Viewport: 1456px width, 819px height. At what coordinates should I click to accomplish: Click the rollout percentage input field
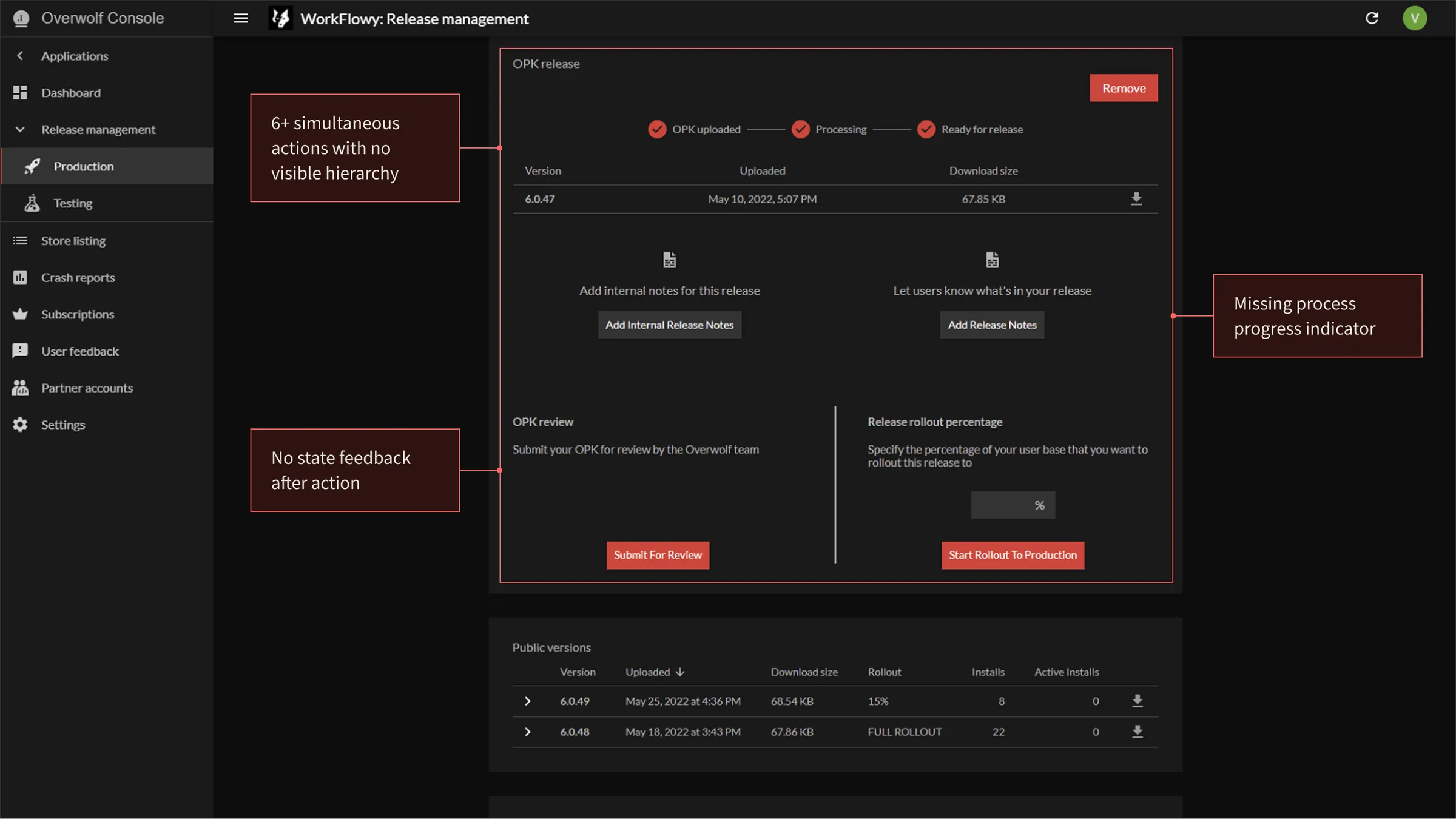coord(1013,505)
